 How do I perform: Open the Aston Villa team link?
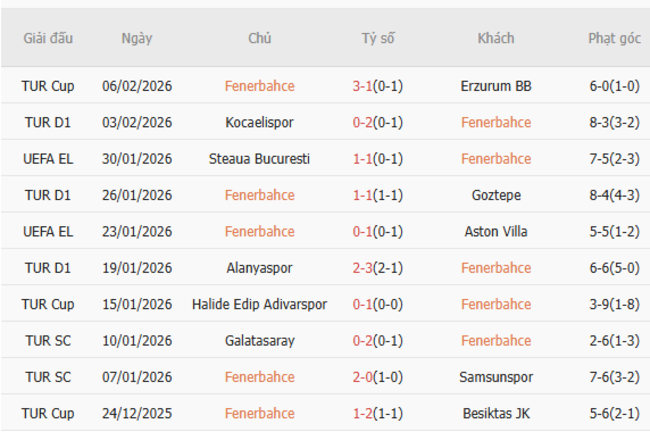pos(496,231)
